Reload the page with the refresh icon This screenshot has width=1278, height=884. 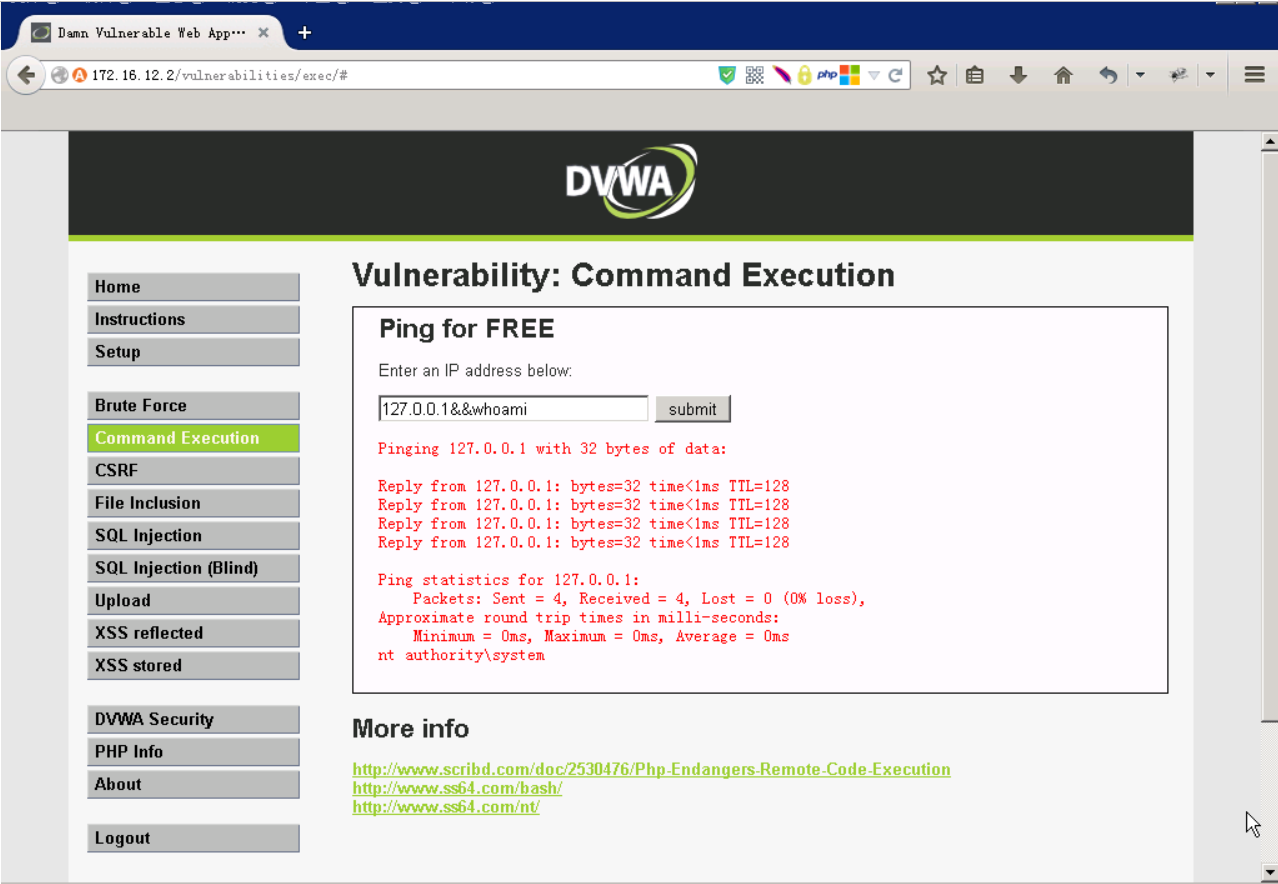[x=896, y=75]
